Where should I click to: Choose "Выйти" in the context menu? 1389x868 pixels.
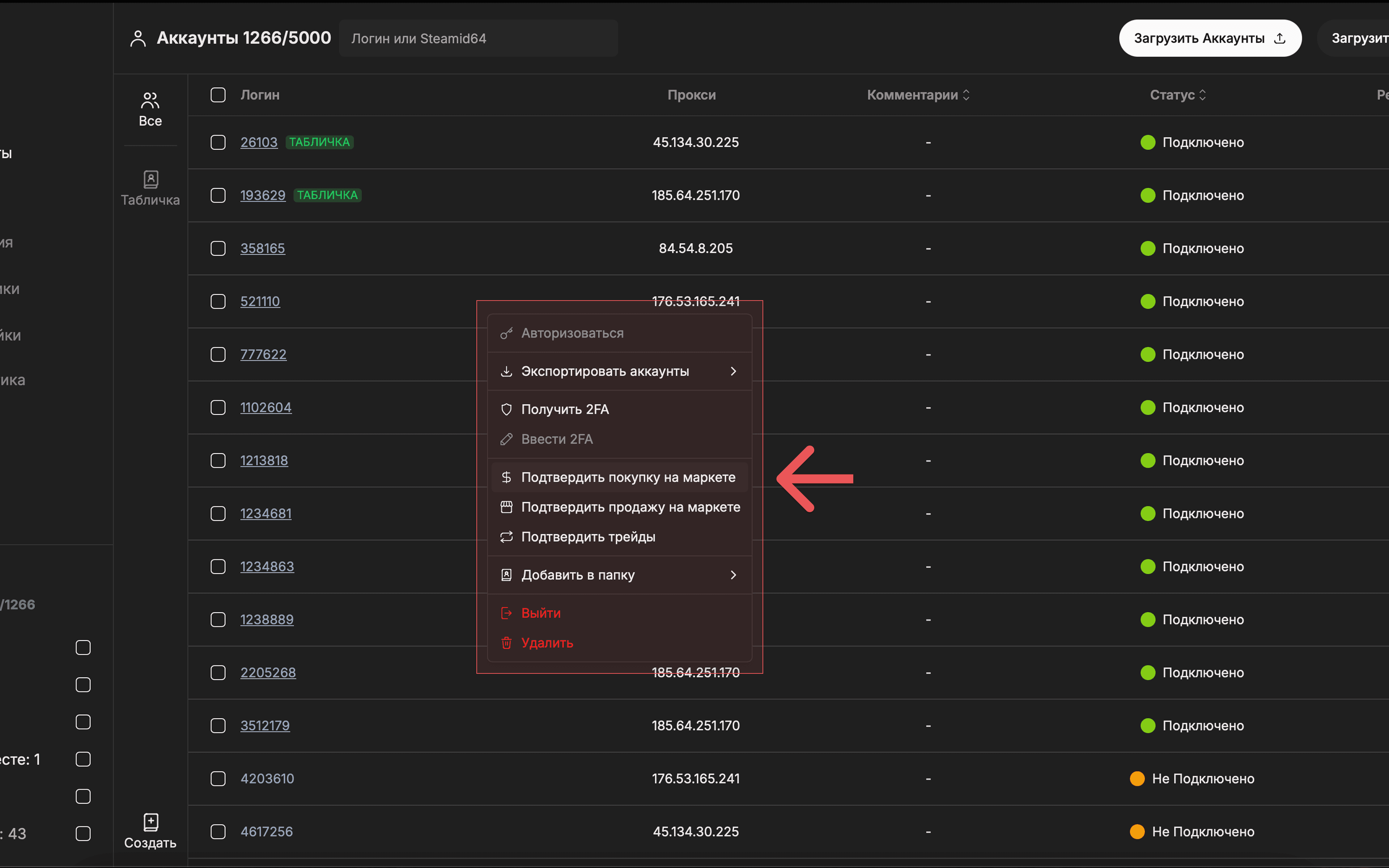click(x=541, y=613)
